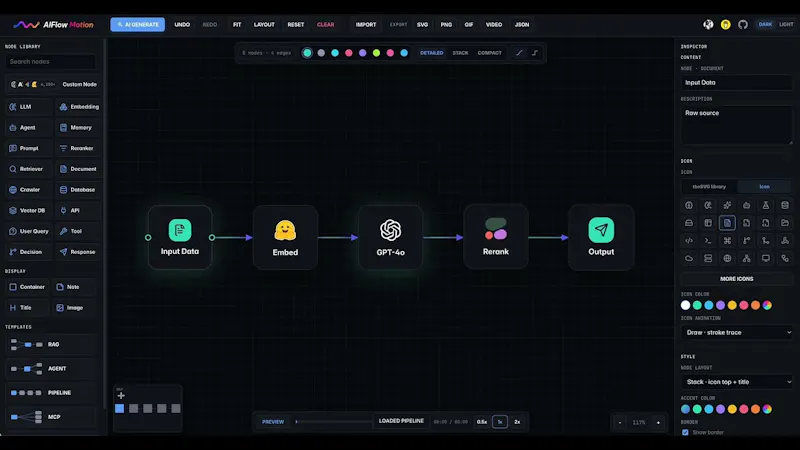This screenshot has height=450, width=800.
Task: Load the AGENT template
Action: [x=51, y=368]
